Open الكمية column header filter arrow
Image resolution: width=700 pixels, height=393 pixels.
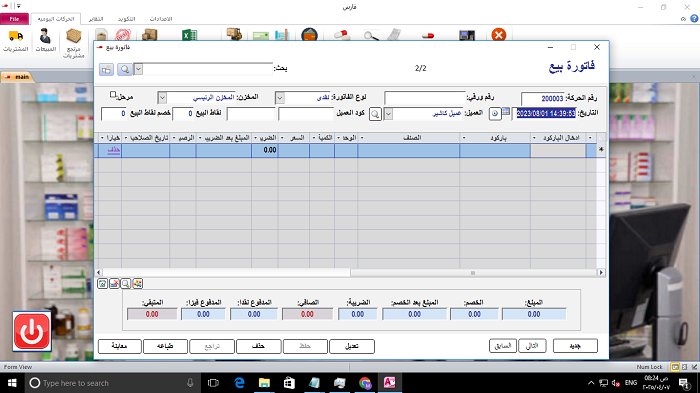pyautogui.click(x=313, y=138)
